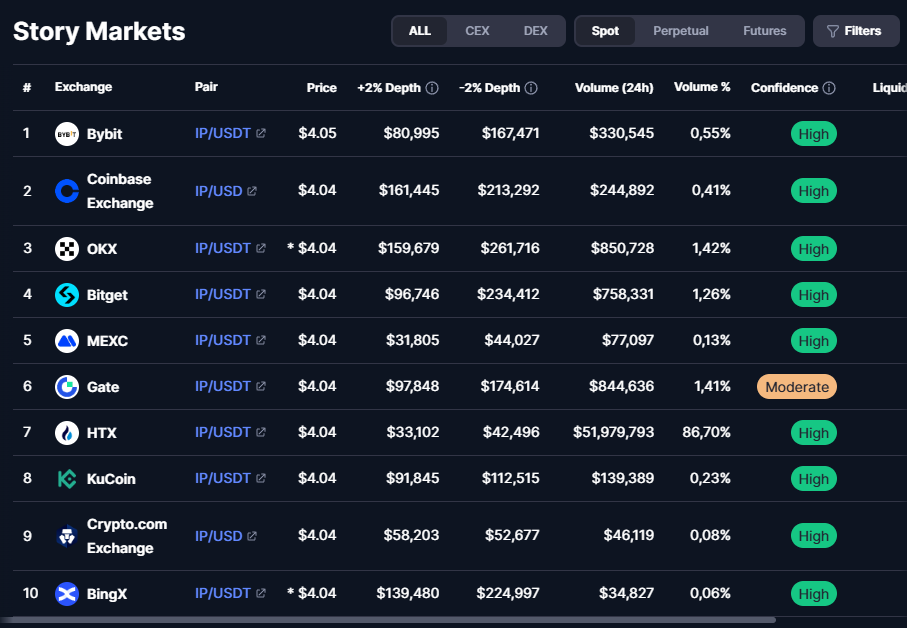907x628 pixels.
Task: Click the MEXC exchange name
Action: click(x=107, y=341)
